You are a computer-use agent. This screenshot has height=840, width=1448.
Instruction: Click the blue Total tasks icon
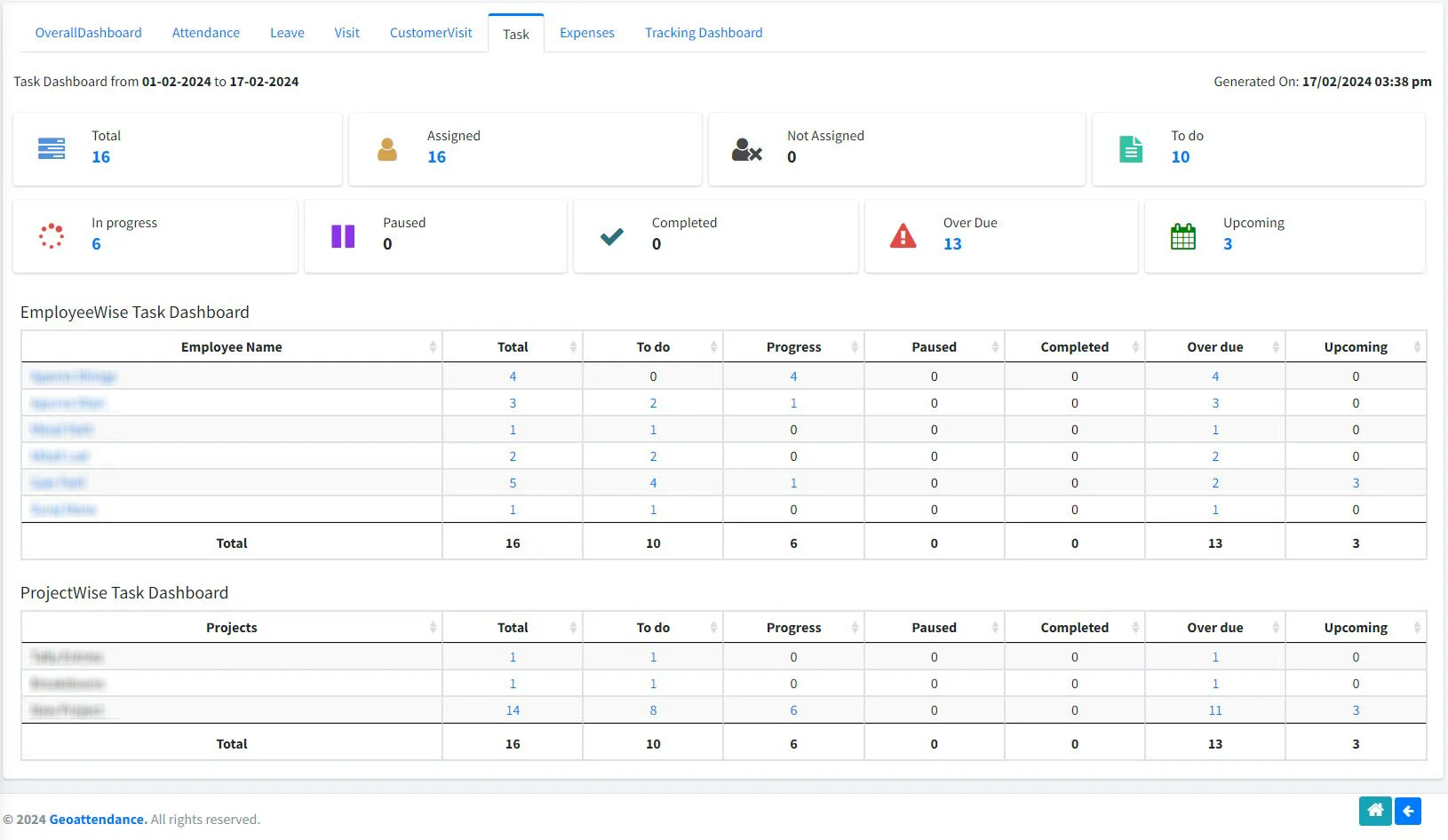51,148
